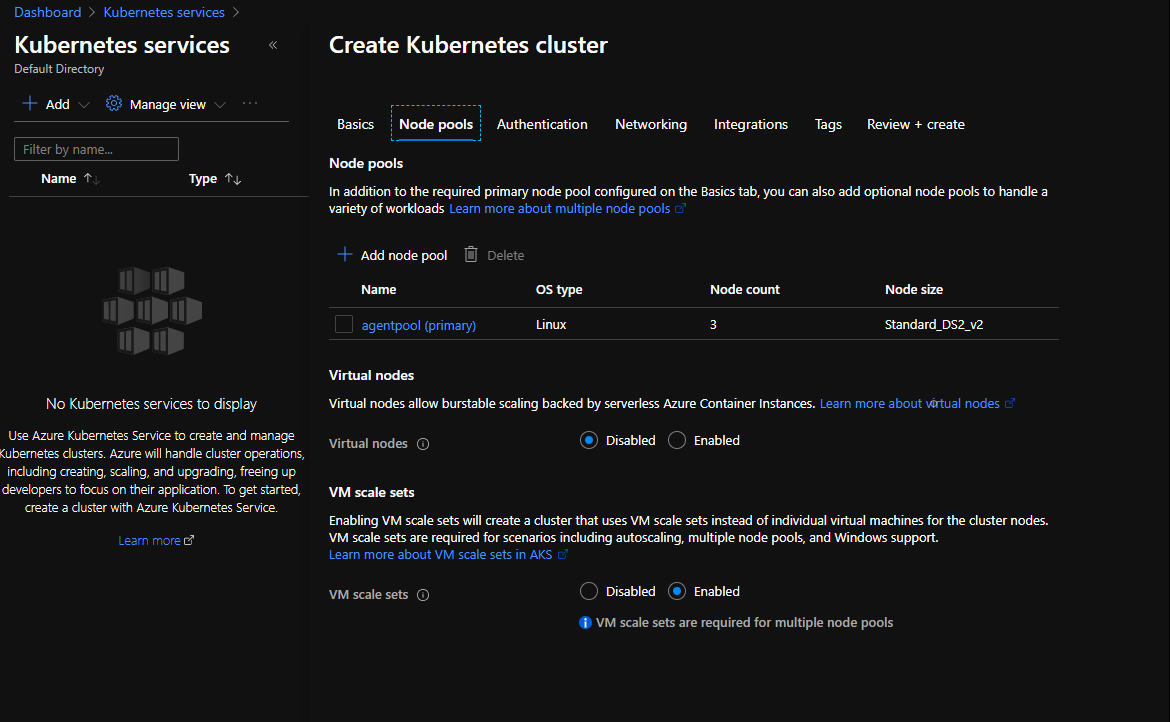Image resolution: width=1170 pixels, height=722 pixels.
Task: Click the Manage view button label
Action: click(x=168, y=104)
